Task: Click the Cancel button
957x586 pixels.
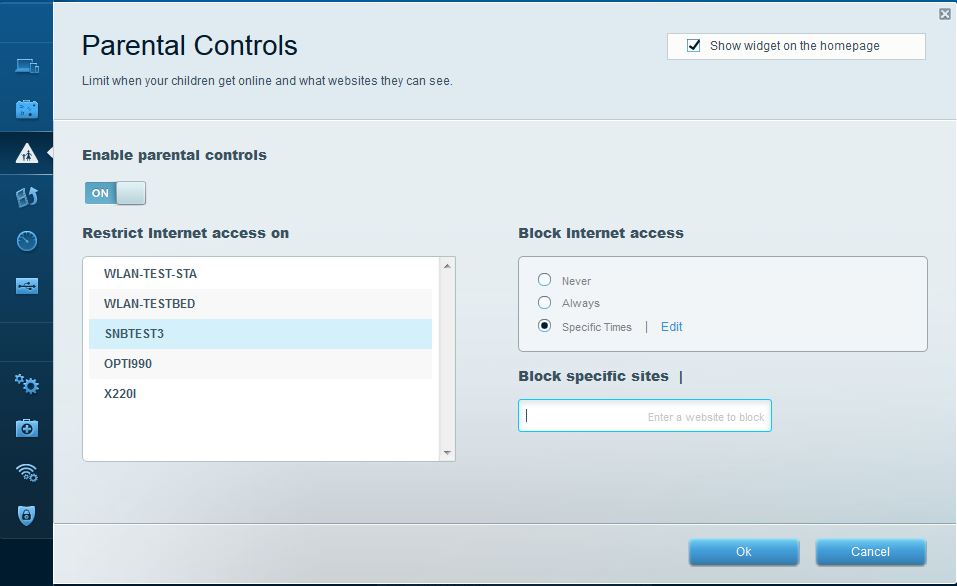Action: tap(870, 552)
